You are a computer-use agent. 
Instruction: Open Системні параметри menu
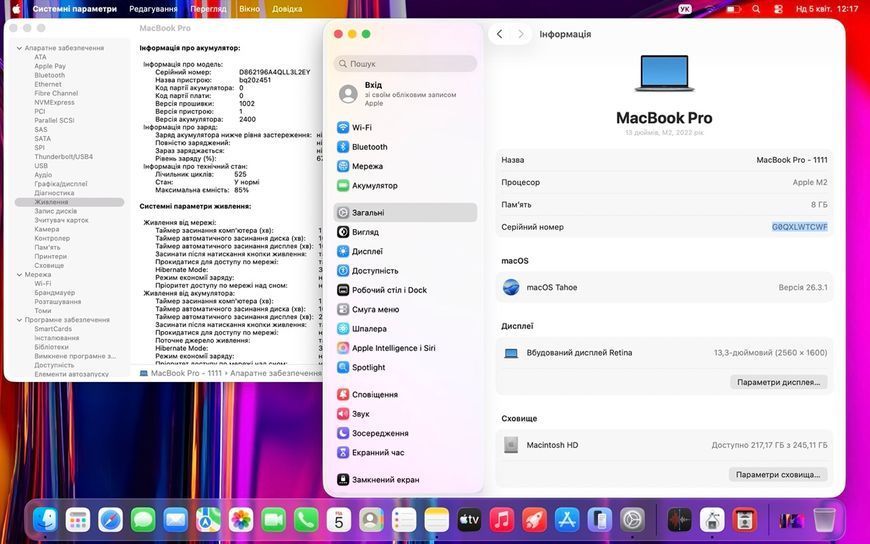[x=75, y=9]
